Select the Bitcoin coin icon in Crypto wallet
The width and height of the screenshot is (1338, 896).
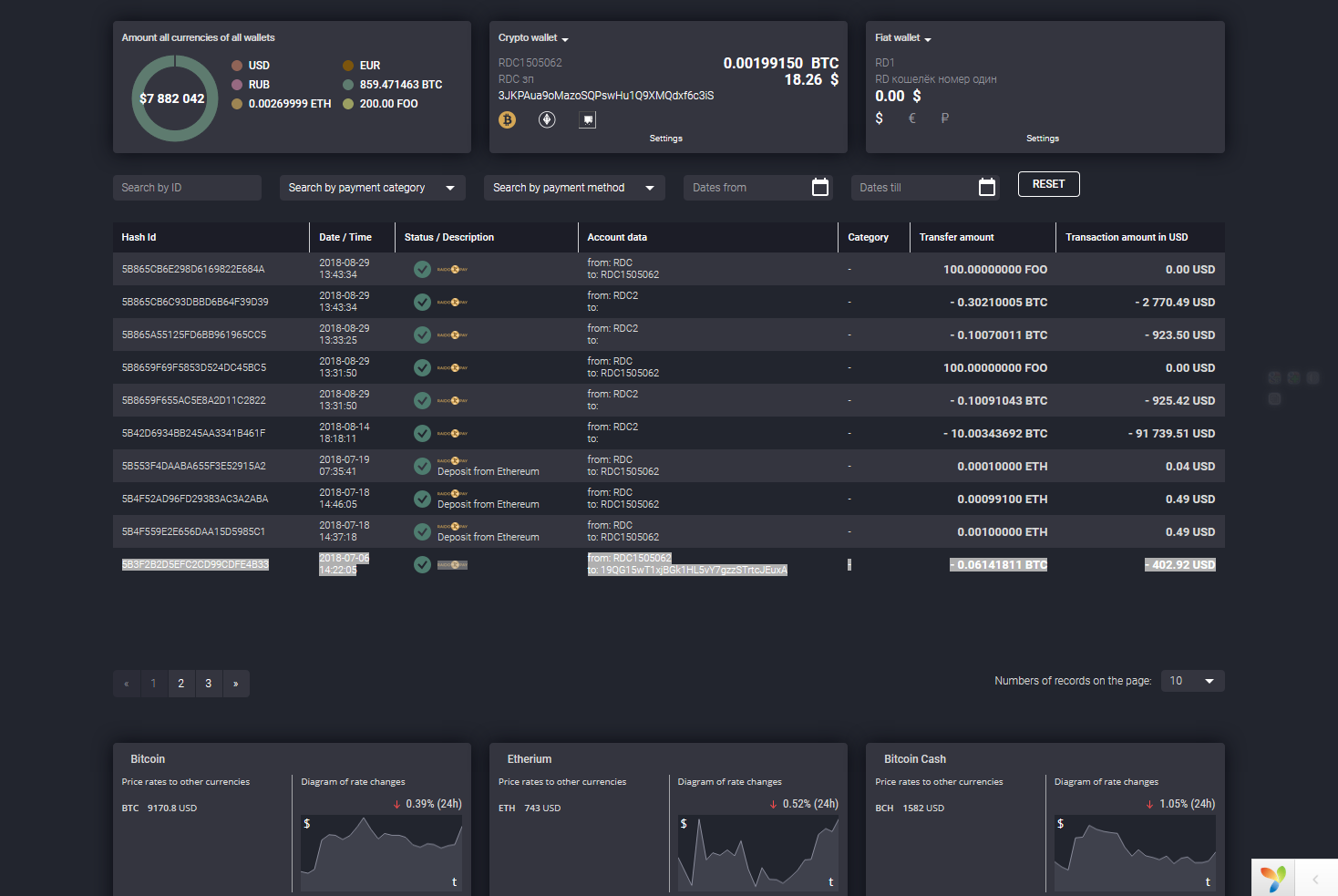[x=508, y=119]
